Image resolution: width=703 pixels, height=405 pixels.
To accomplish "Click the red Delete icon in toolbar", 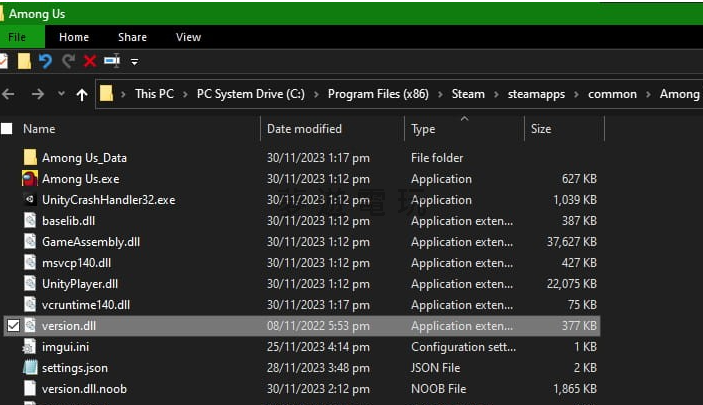I will click(x=90, y=61).
